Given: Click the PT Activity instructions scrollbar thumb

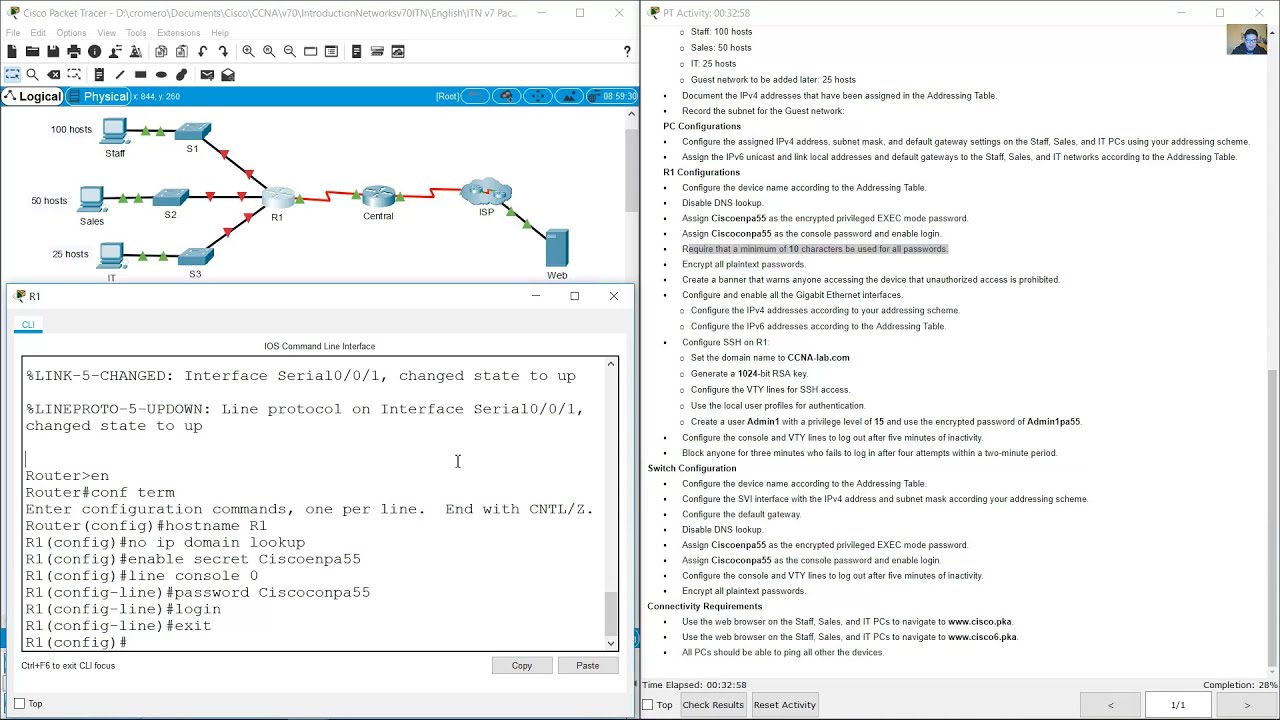Looking at the screenshot, I should 1272,516.
